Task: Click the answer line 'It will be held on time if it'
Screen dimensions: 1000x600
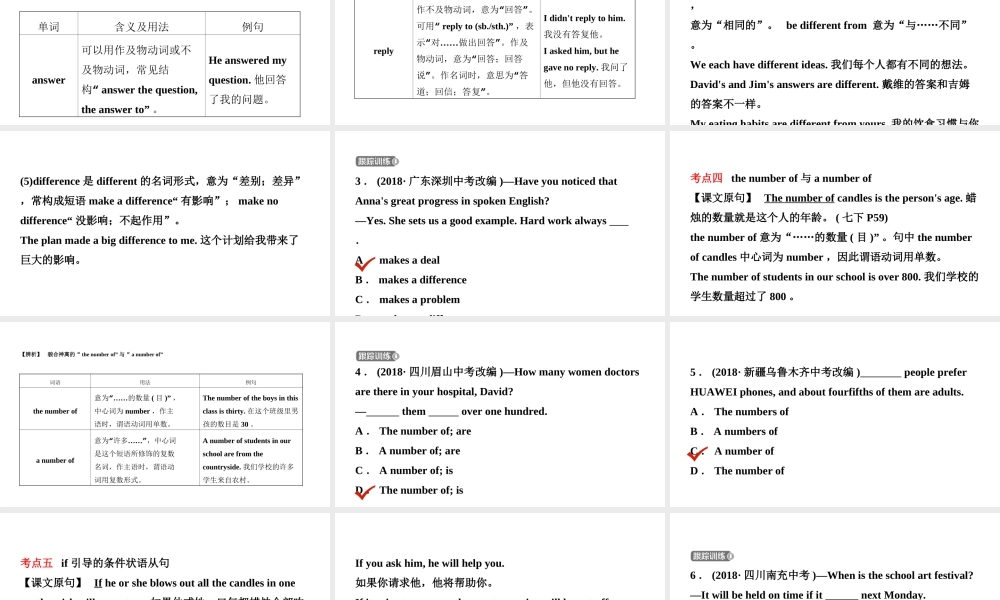Action: click(x=756, y=595)
